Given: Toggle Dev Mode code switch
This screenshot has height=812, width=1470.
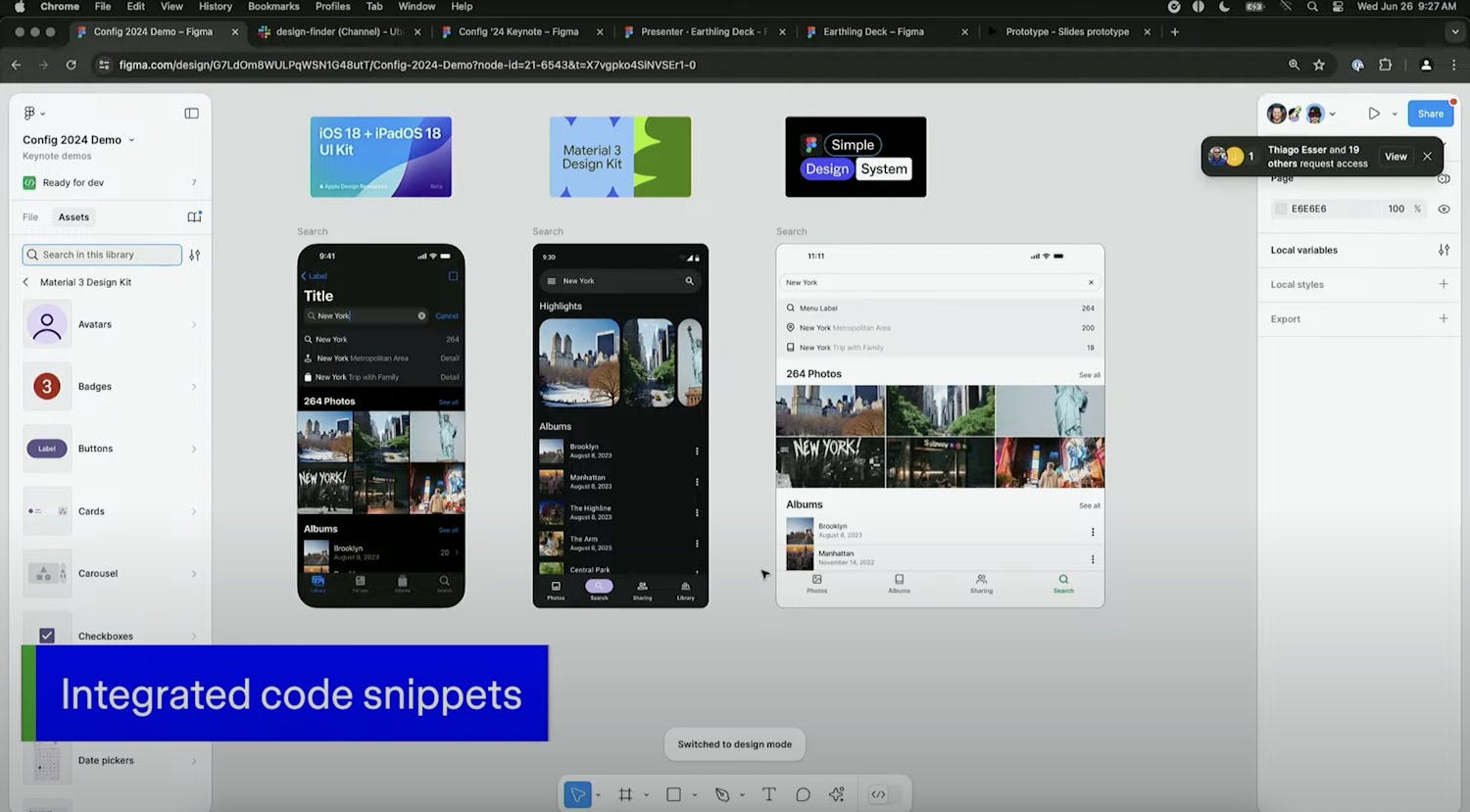Looking at the screenshot, I should coord(879,794).
